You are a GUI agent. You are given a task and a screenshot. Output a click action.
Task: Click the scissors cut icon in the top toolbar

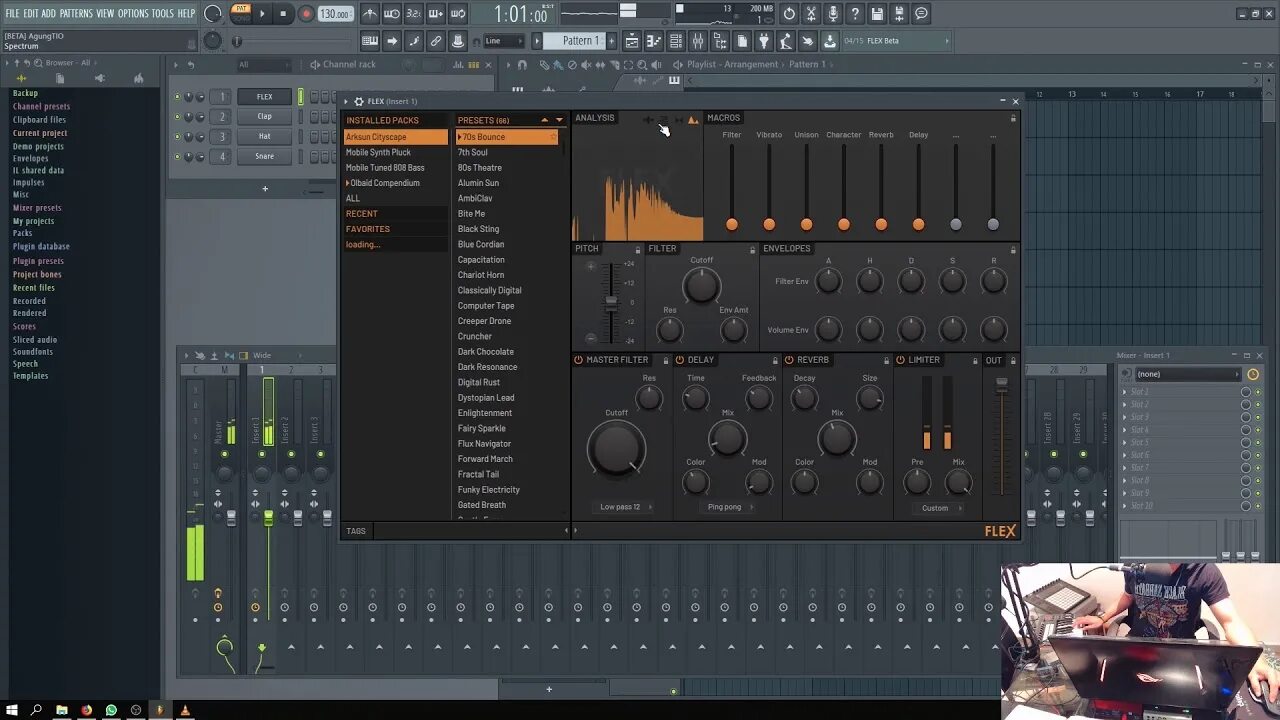coord(811,14)
